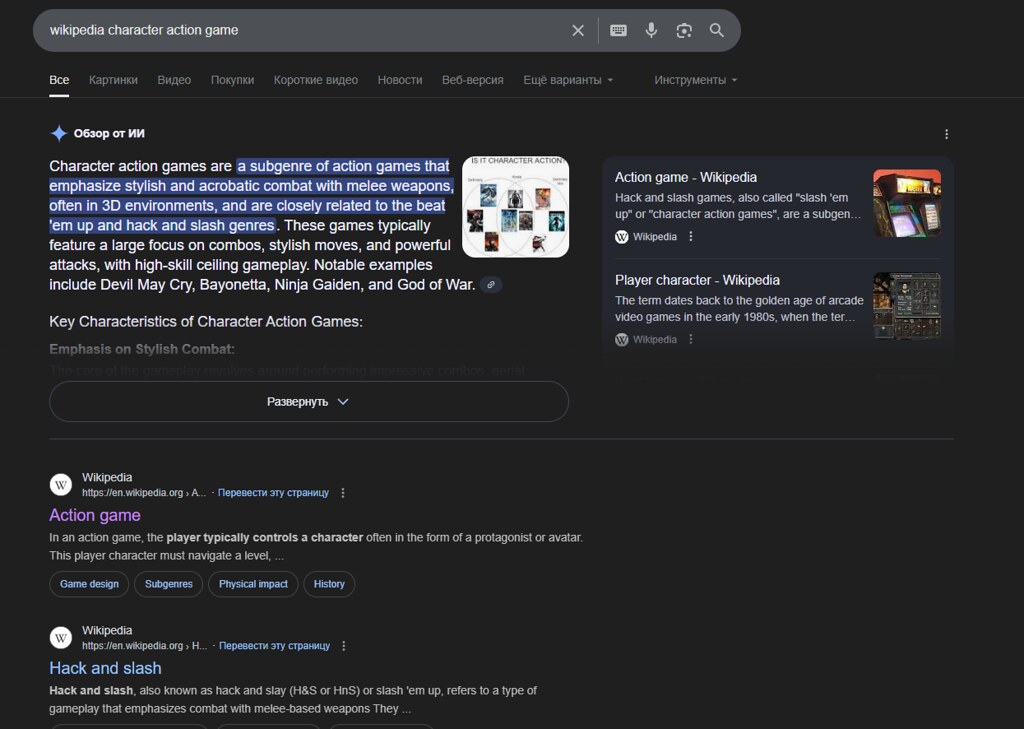
Task: Switch to the Картинки tab
Action: click(113, 80)
